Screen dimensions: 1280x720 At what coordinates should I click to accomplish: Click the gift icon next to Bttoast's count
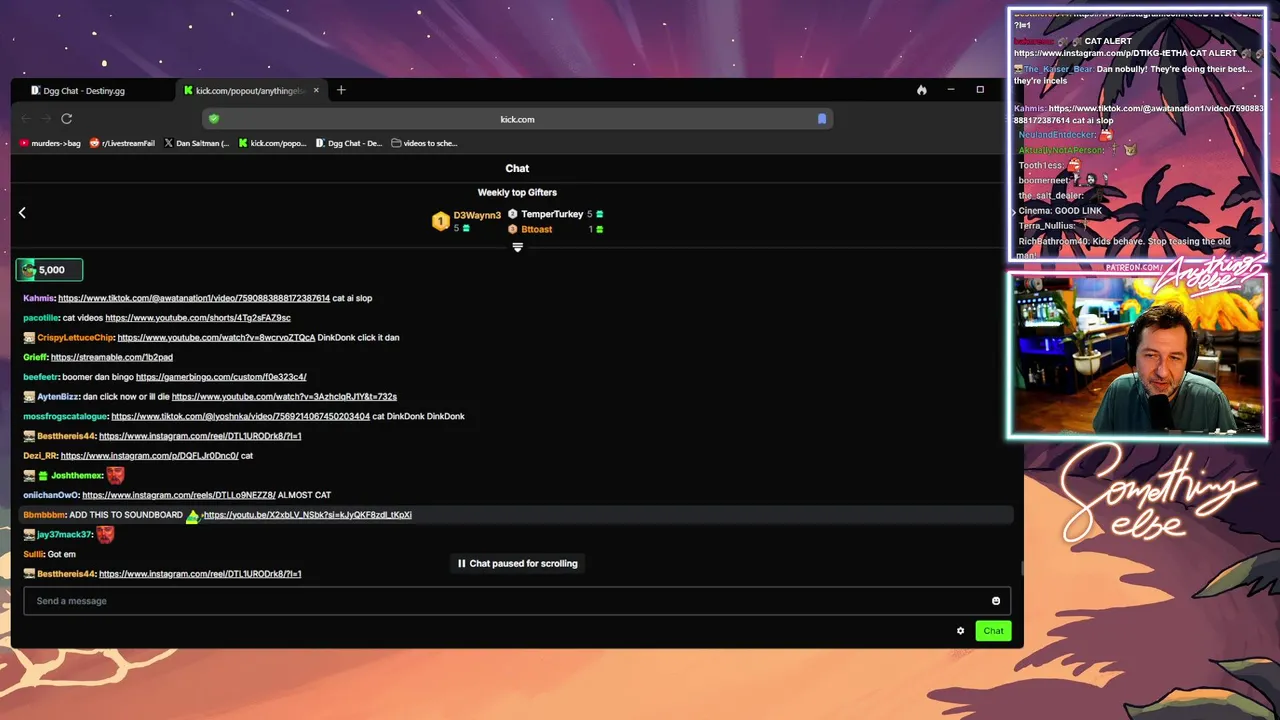click(x=599, y=229)
